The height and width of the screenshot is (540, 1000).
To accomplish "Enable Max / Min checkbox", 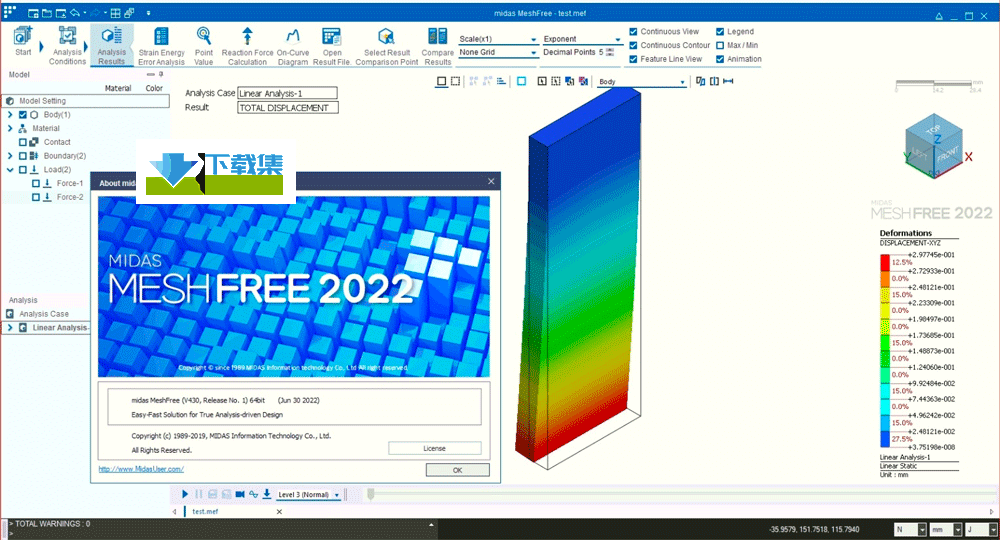I will (x=720, y=45).
